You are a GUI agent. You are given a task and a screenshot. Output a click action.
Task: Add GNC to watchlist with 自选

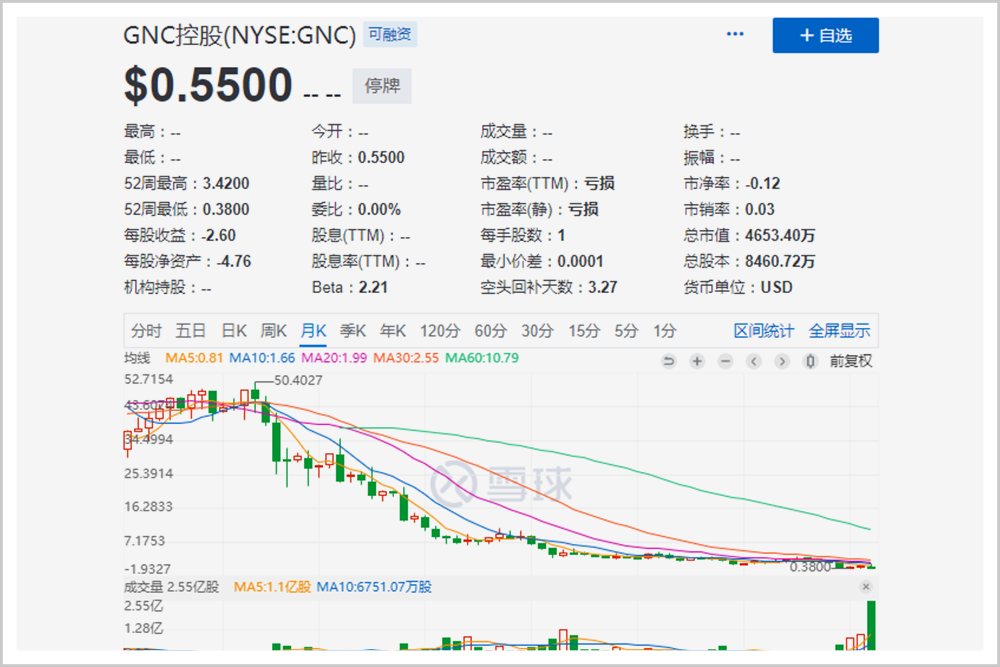click(825, 35)
